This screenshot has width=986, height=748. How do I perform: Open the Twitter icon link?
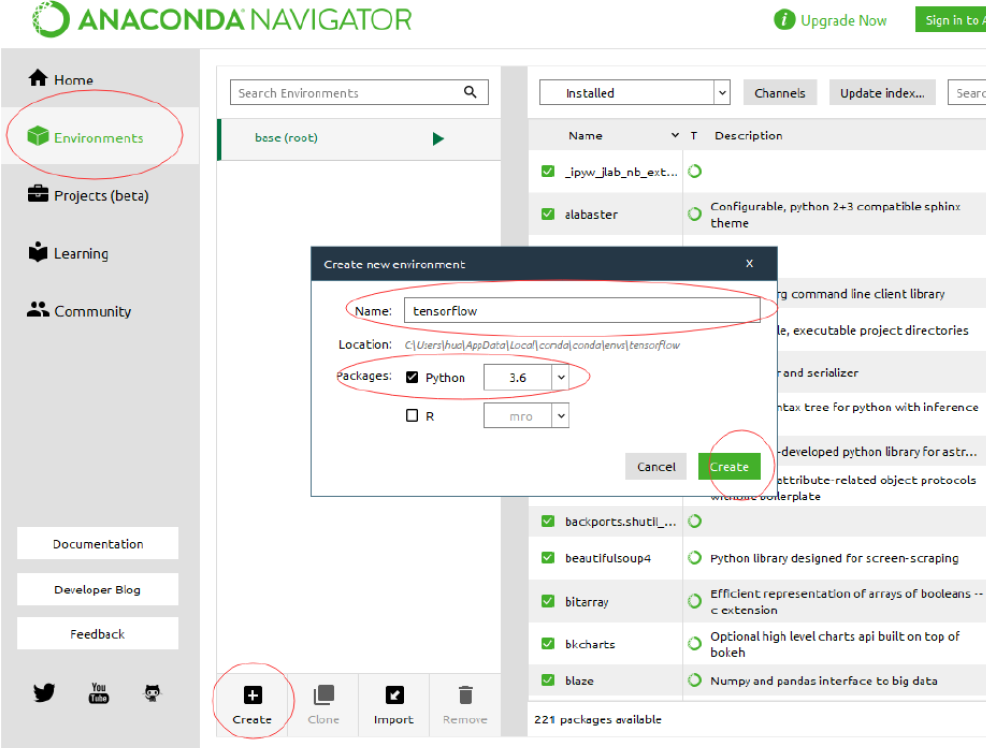44,693
